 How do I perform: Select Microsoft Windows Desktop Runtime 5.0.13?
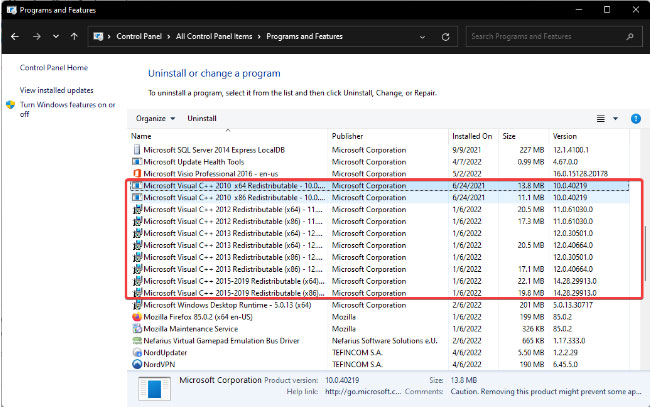(380, 305)
